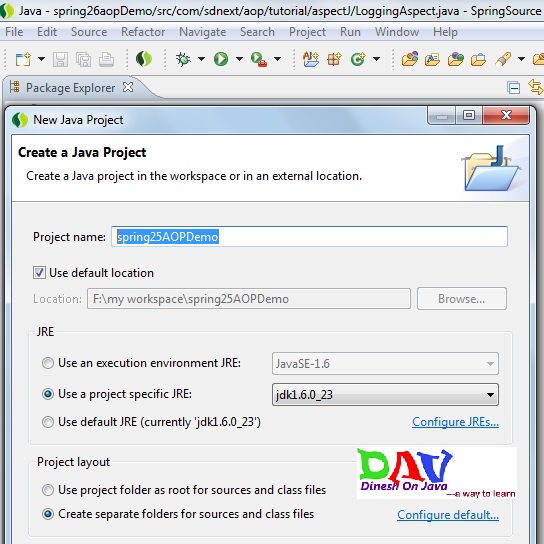Select Use a project specific JRE
Image resolution: width=544 pixels, height=544 pixels.
48,394
